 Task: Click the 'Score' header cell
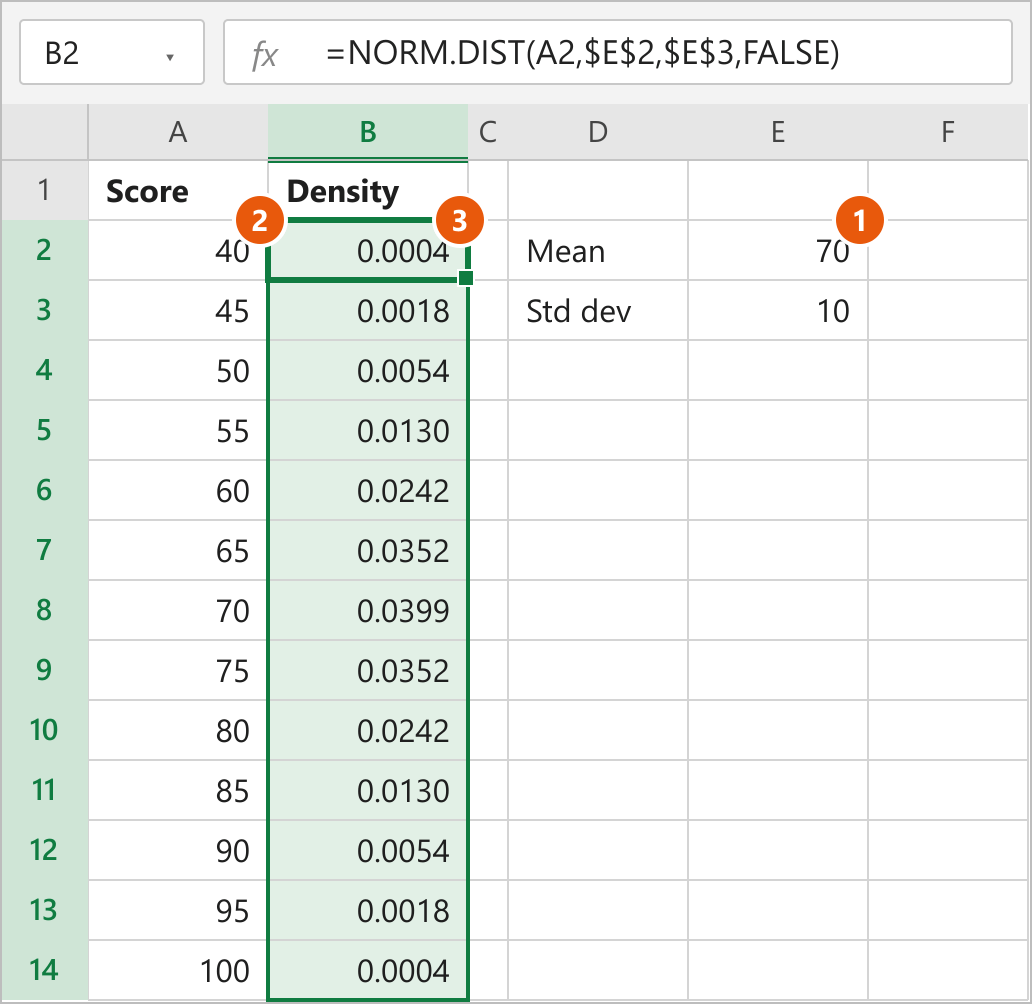[178, 190]
